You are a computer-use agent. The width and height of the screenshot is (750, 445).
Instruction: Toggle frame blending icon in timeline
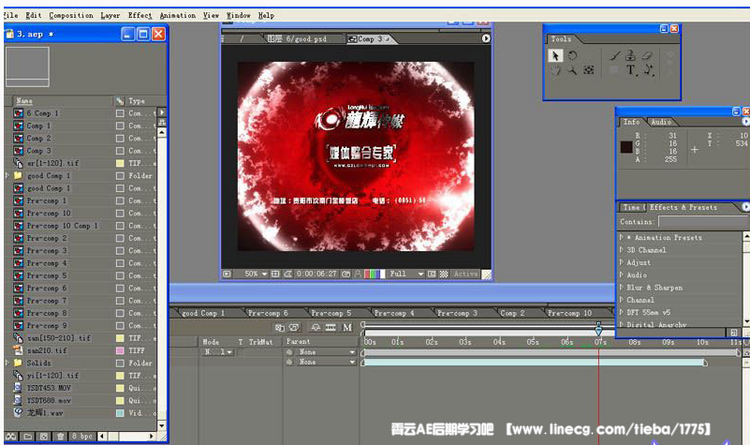point(331,327)
